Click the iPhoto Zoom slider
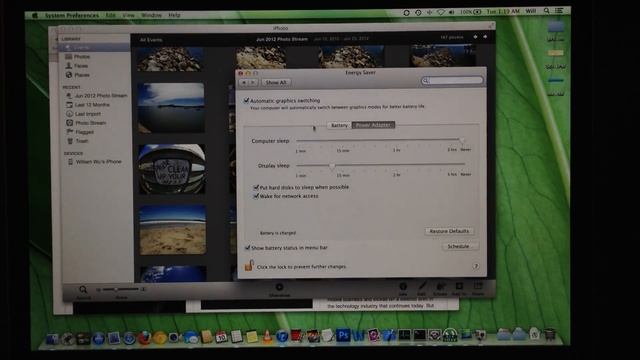 click(120, 289)
